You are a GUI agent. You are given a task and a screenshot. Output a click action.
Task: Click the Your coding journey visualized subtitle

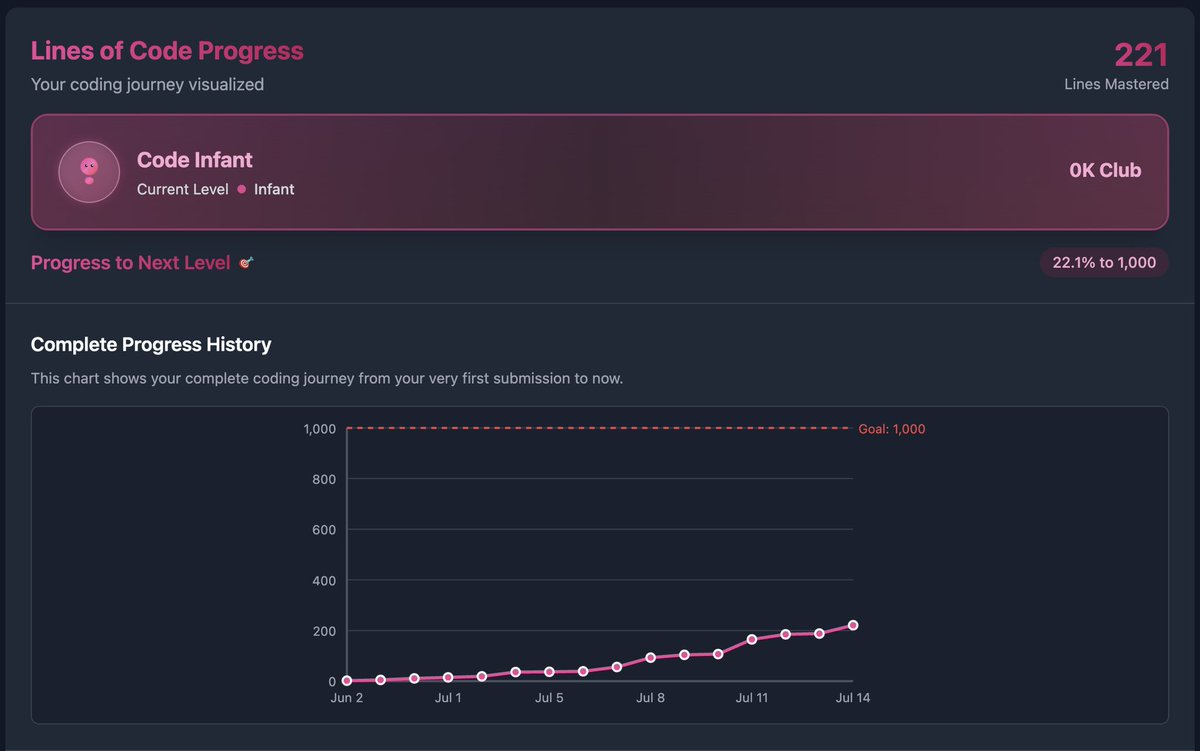[148, 85]
